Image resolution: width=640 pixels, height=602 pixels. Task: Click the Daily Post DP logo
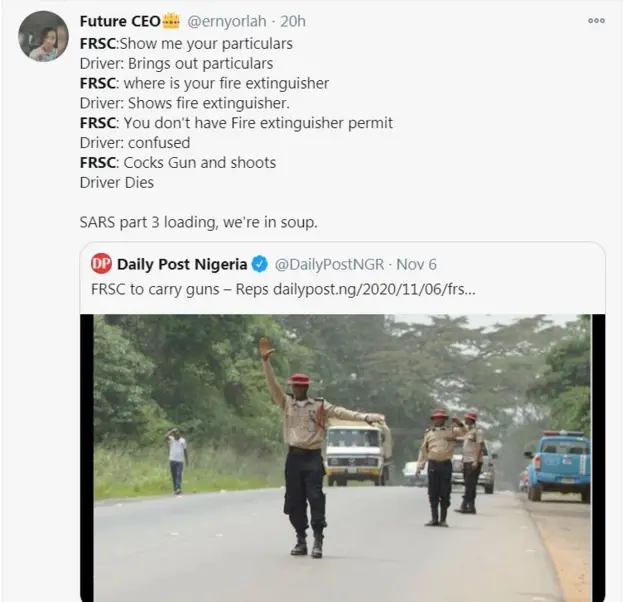[x=101, y=264]
